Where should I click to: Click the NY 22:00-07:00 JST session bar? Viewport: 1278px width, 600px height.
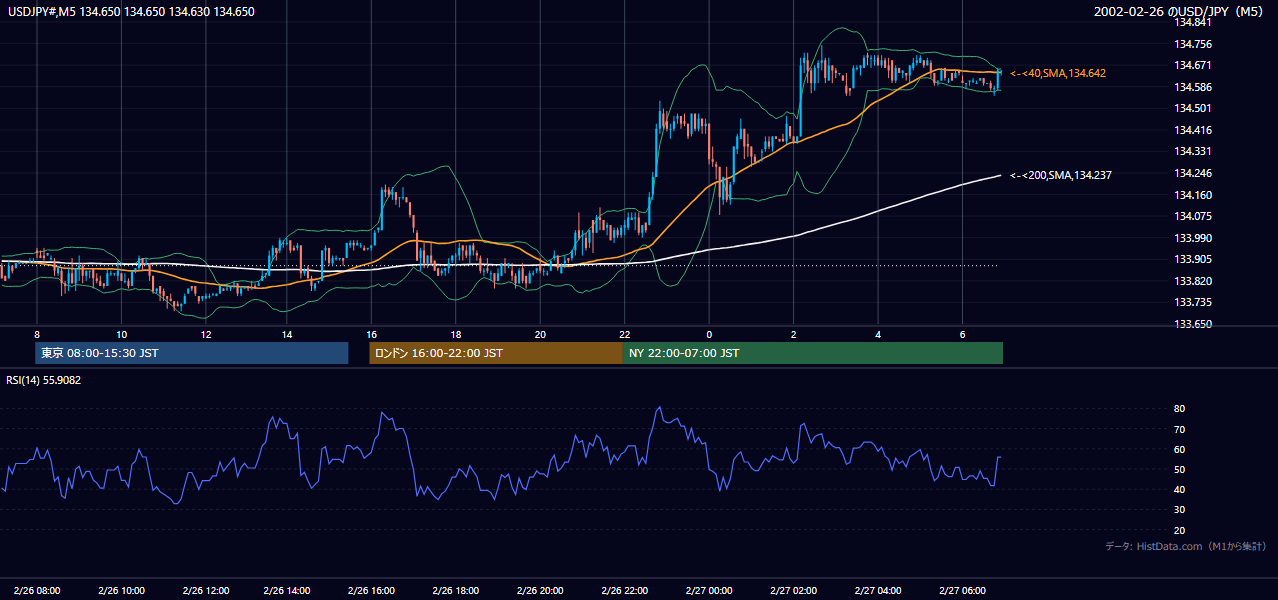tap(813, 353)
